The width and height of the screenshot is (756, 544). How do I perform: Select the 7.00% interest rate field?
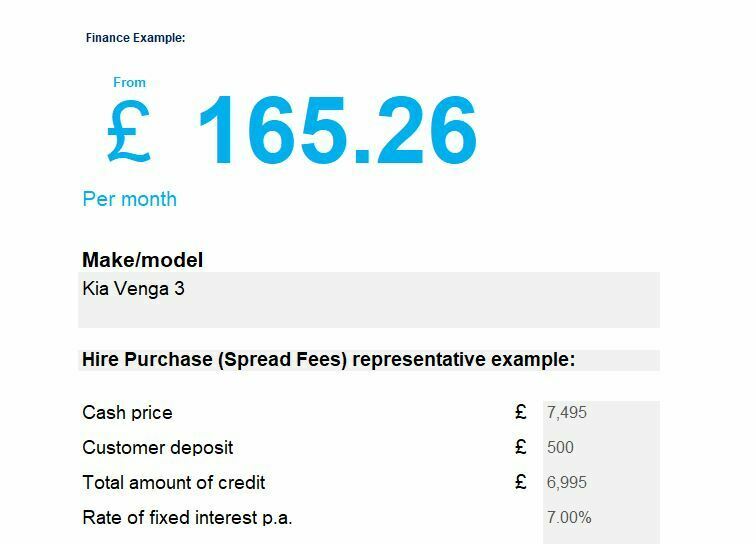[601, 517]
